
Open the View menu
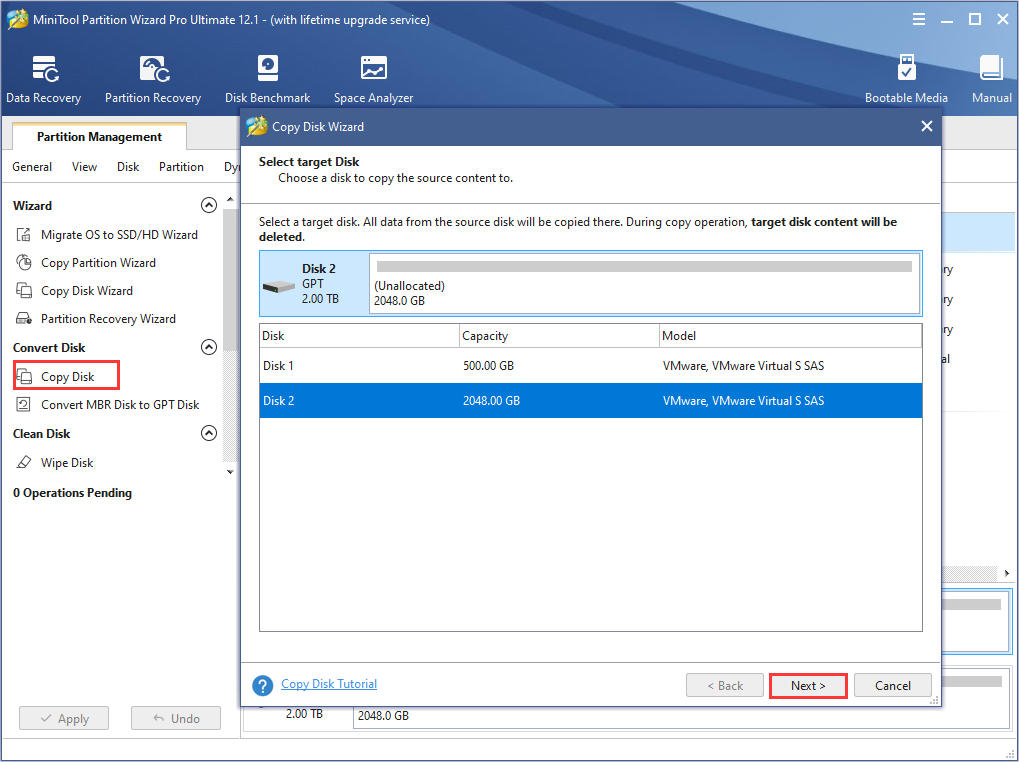pyautogui.click(x=84, y=167)
